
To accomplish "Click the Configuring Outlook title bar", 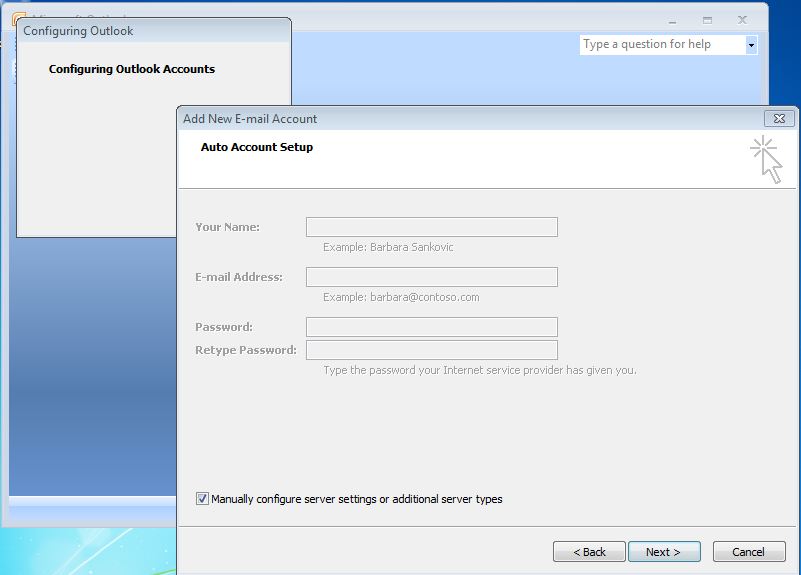I will pyautogui.click(x=153, y=31).
